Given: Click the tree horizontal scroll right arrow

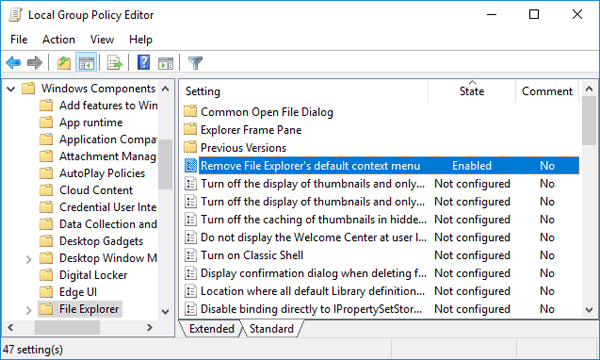Looking at the screenshot, I should point(150,327).
